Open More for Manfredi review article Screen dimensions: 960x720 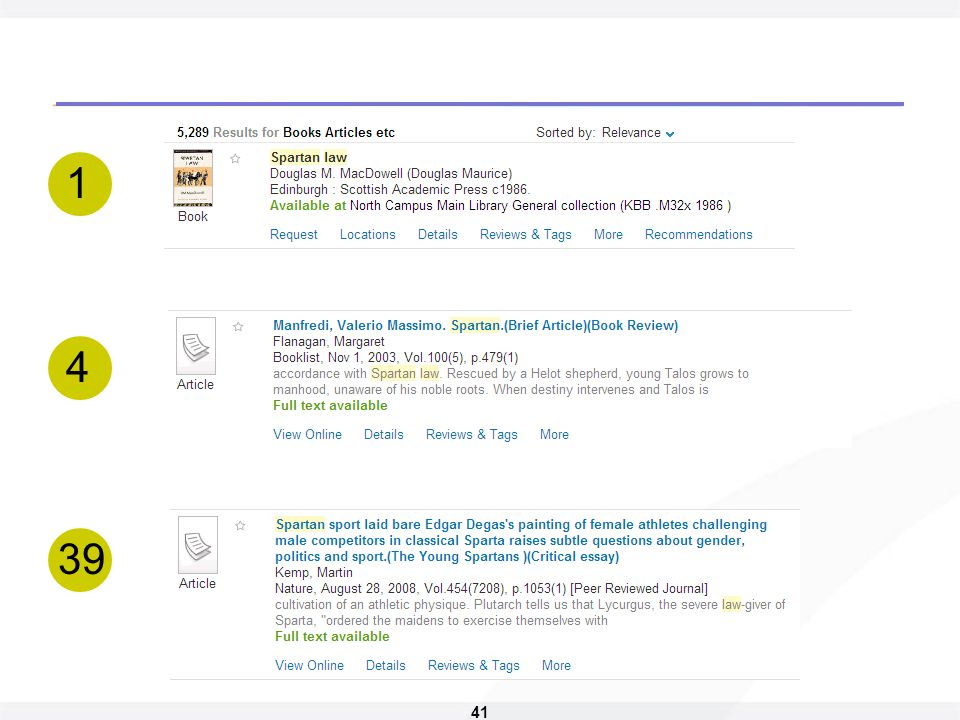(x=554, y=434)
